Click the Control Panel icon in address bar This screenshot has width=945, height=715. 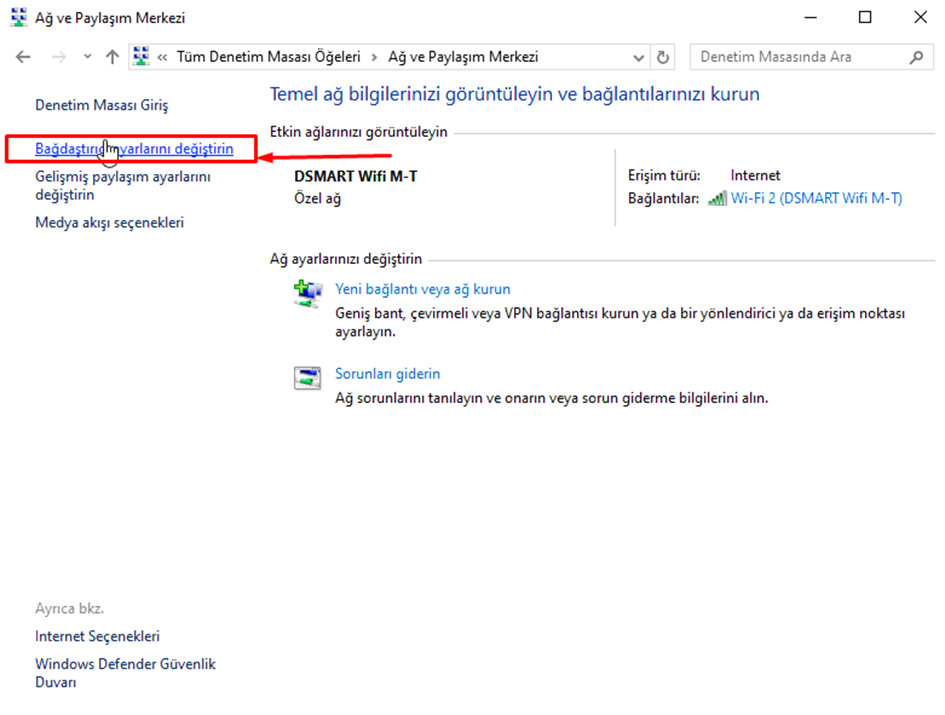141,57
